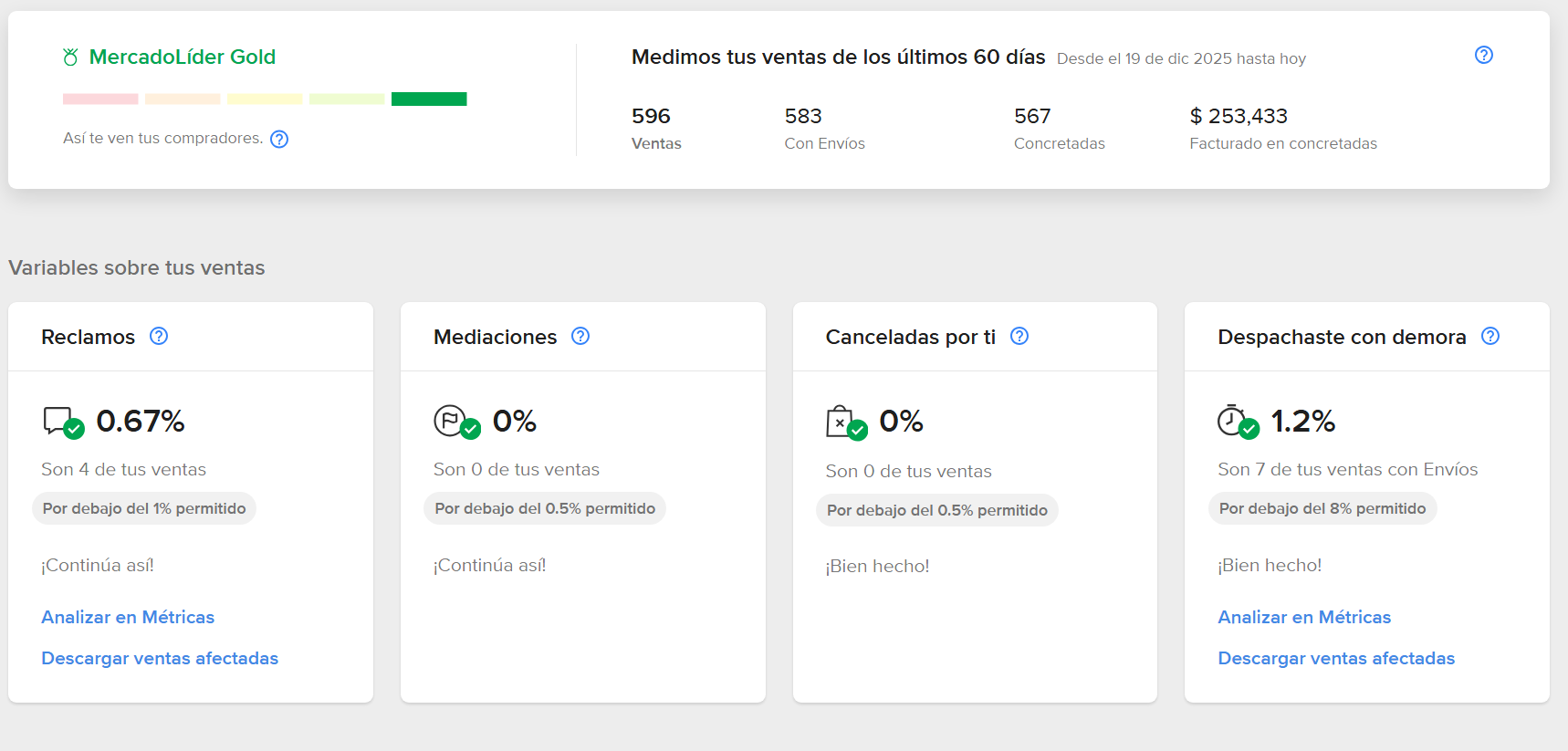Open the Reclamos help tooltip icon
This screenshot has width=1568, height=751.
click(x=159, y=336)
